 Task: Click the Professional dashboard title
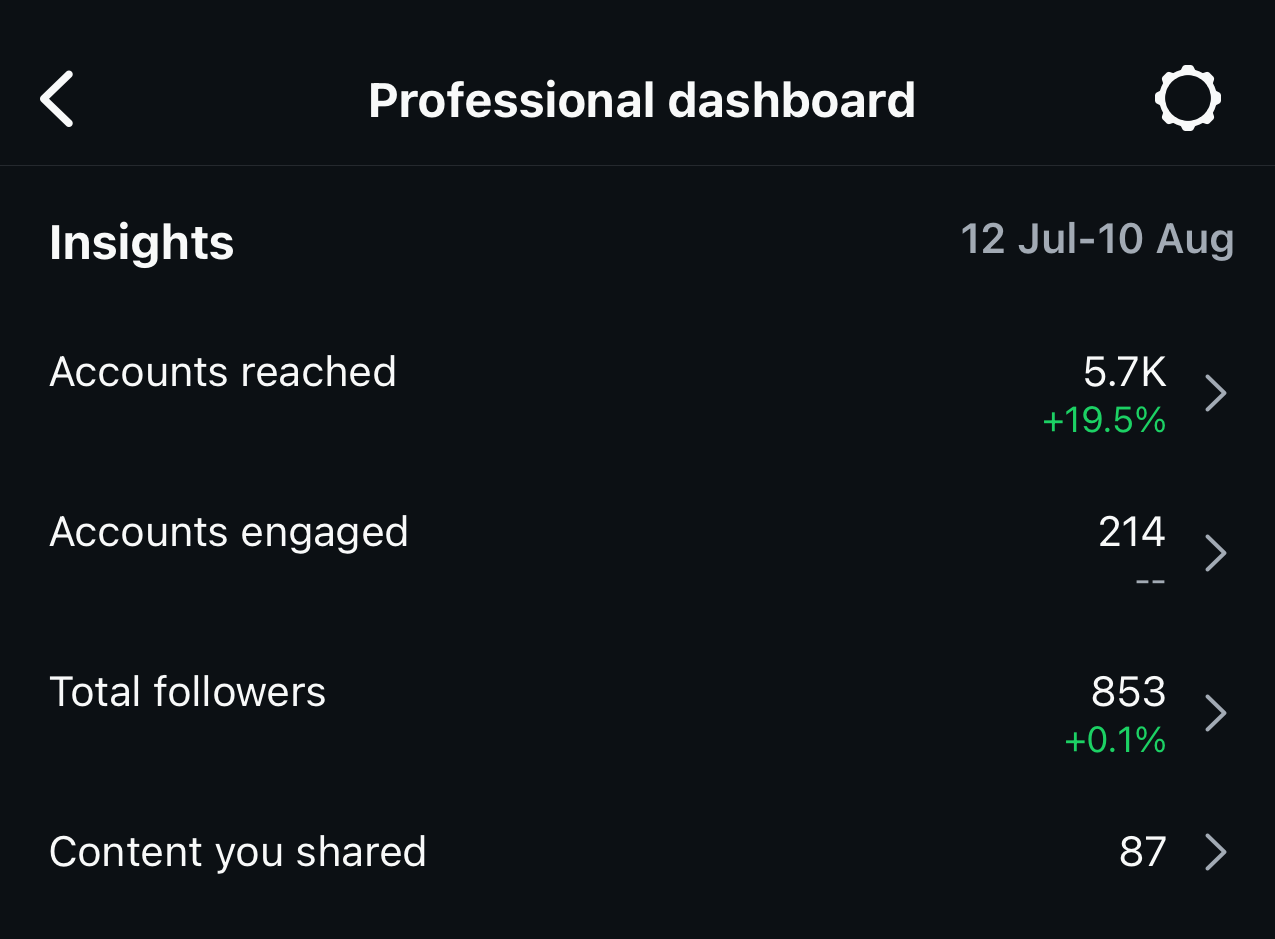pos(641,101)
